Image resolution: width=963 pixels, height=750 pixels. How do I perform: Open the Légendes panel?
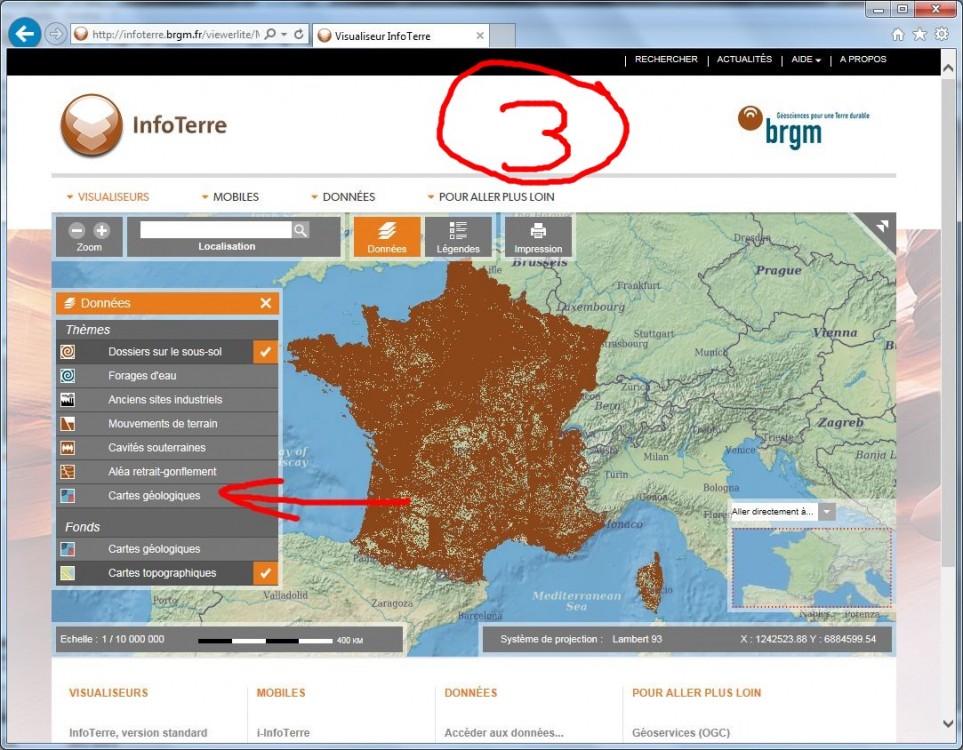(458, 237)
